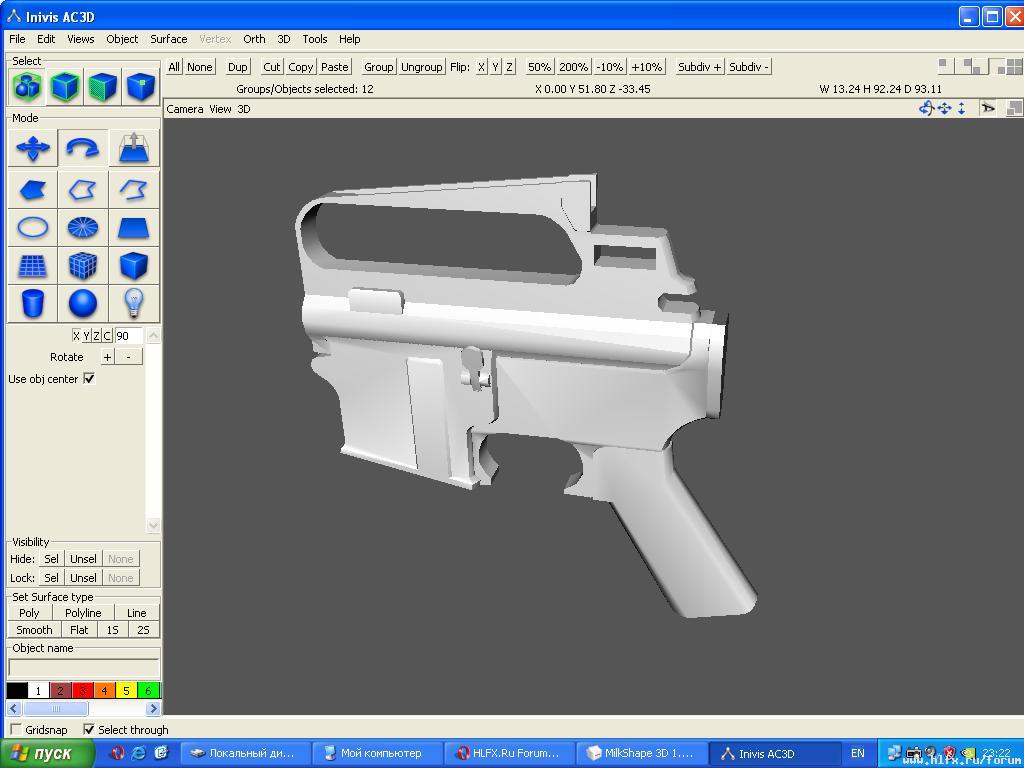This screenshot has width=1024, height=768.
Task: Pick the Sphere primitive tool
Action: click(83, 303)
